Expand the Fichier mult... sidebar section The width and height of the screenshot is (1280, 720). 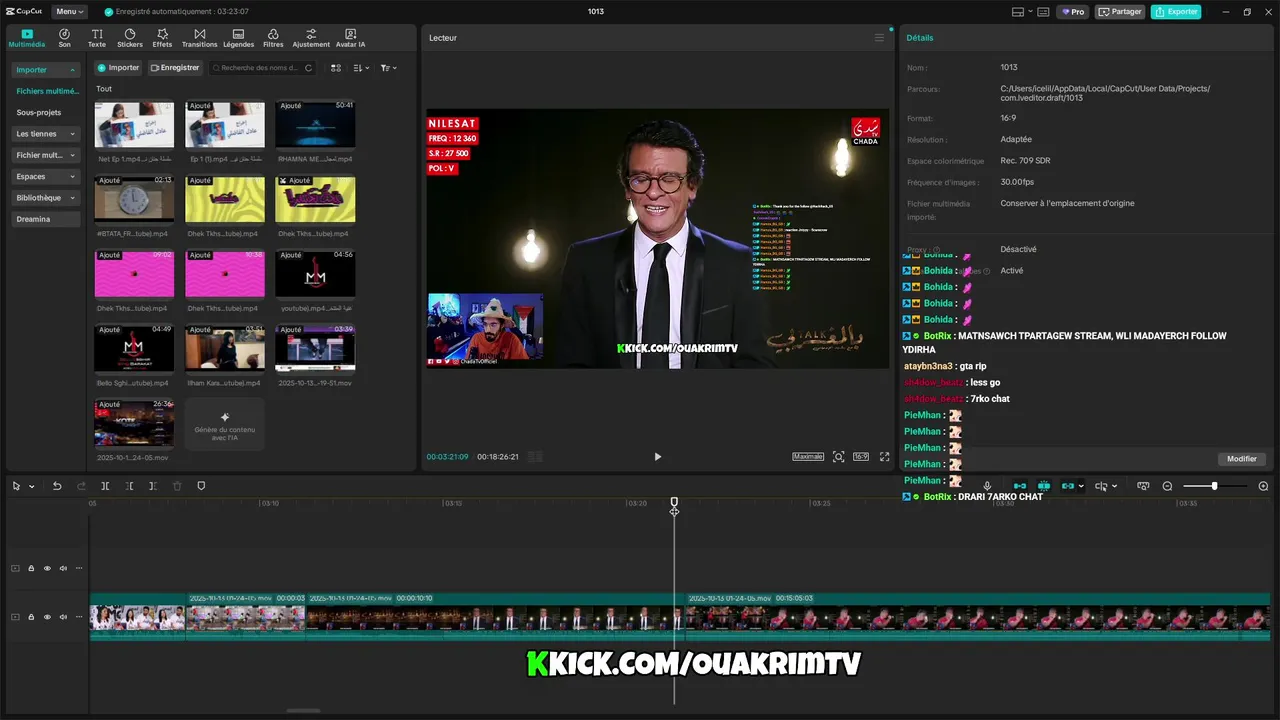click(46, 155)
